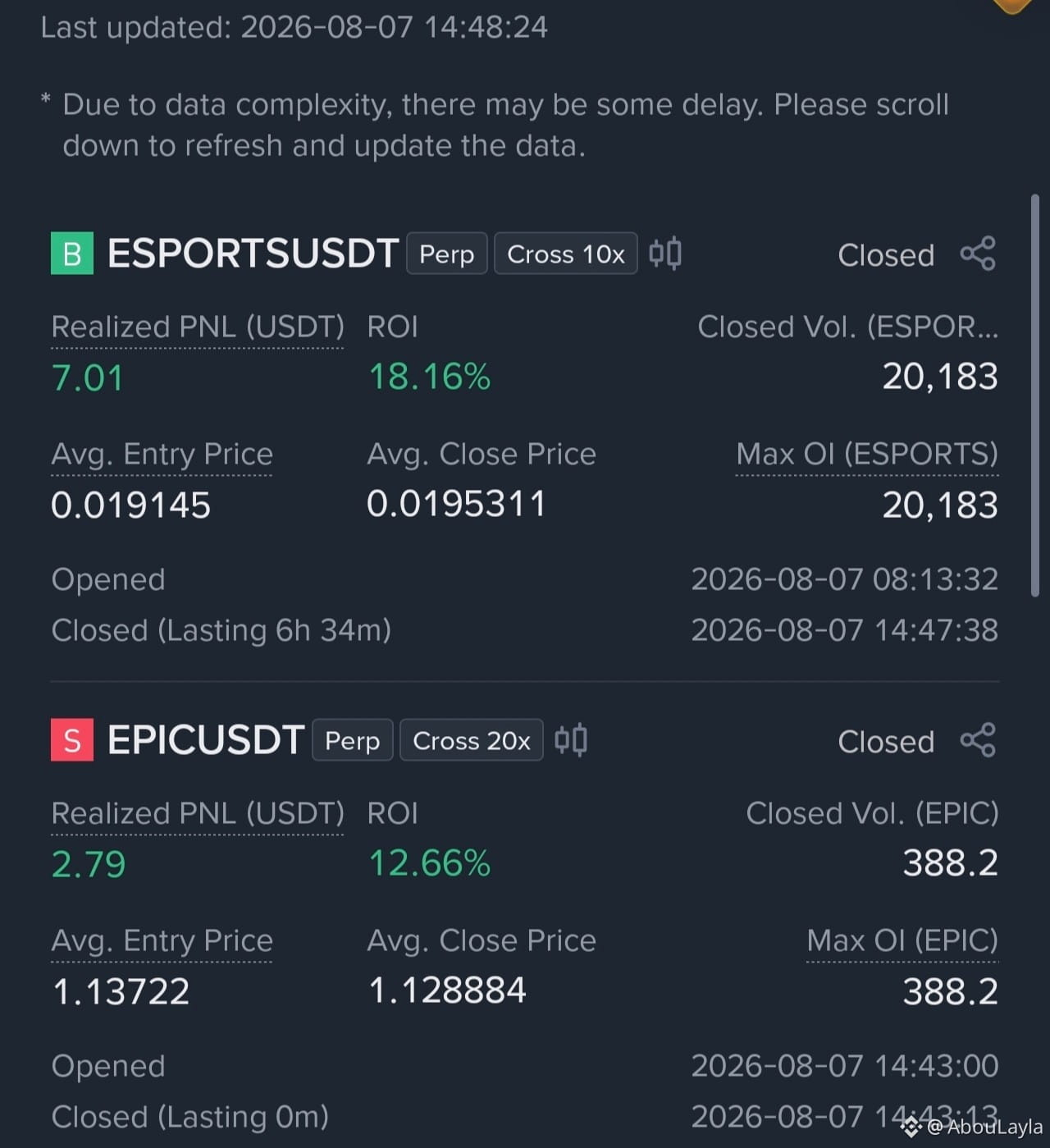The height and width of the screenshot is (1148, 1050).
Task: Tap the green B buy badge
Action: point(72,254)
